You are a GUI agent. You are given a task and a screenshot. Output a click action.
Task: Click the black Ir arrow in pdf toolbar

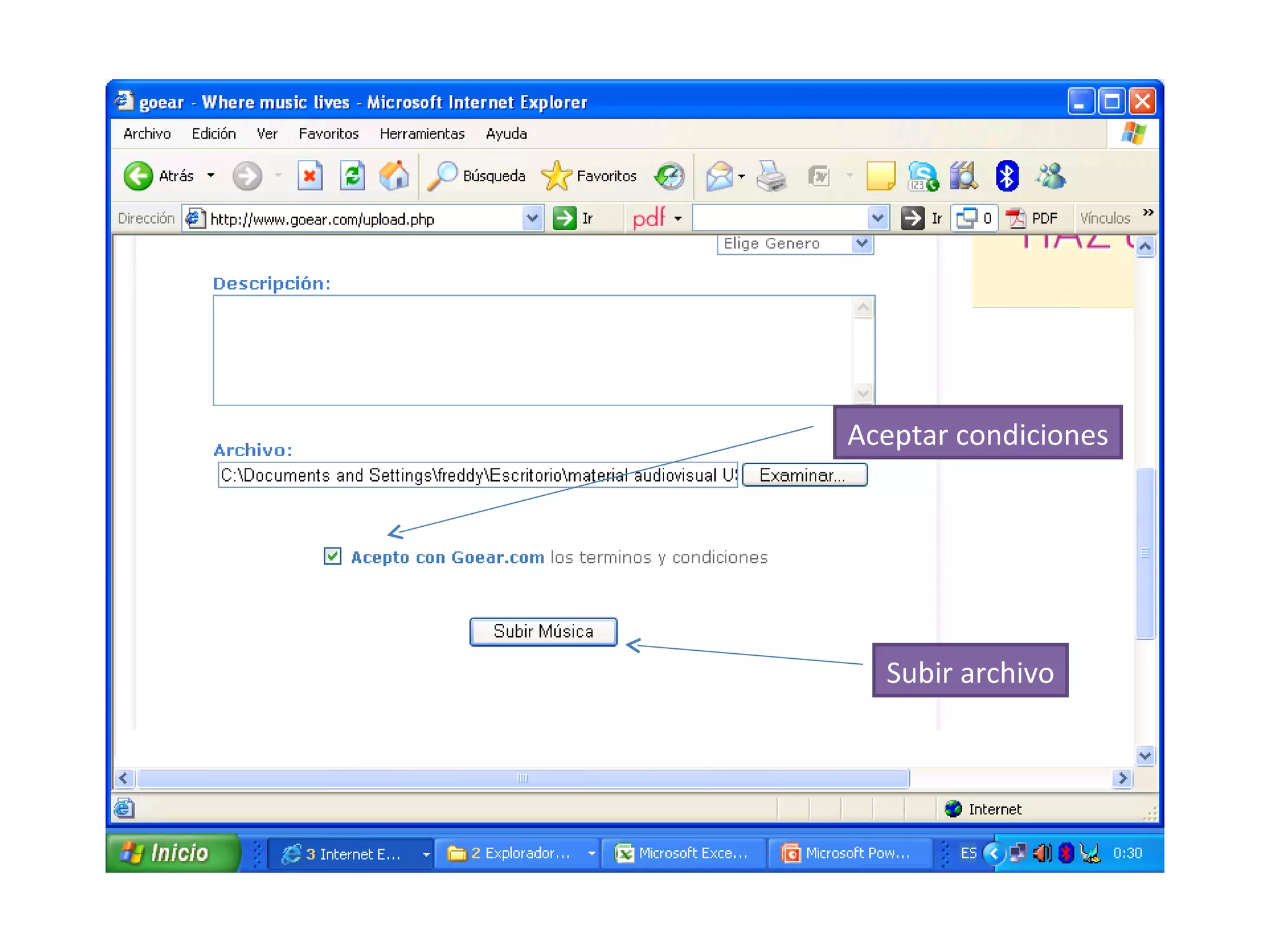(921, 218)
